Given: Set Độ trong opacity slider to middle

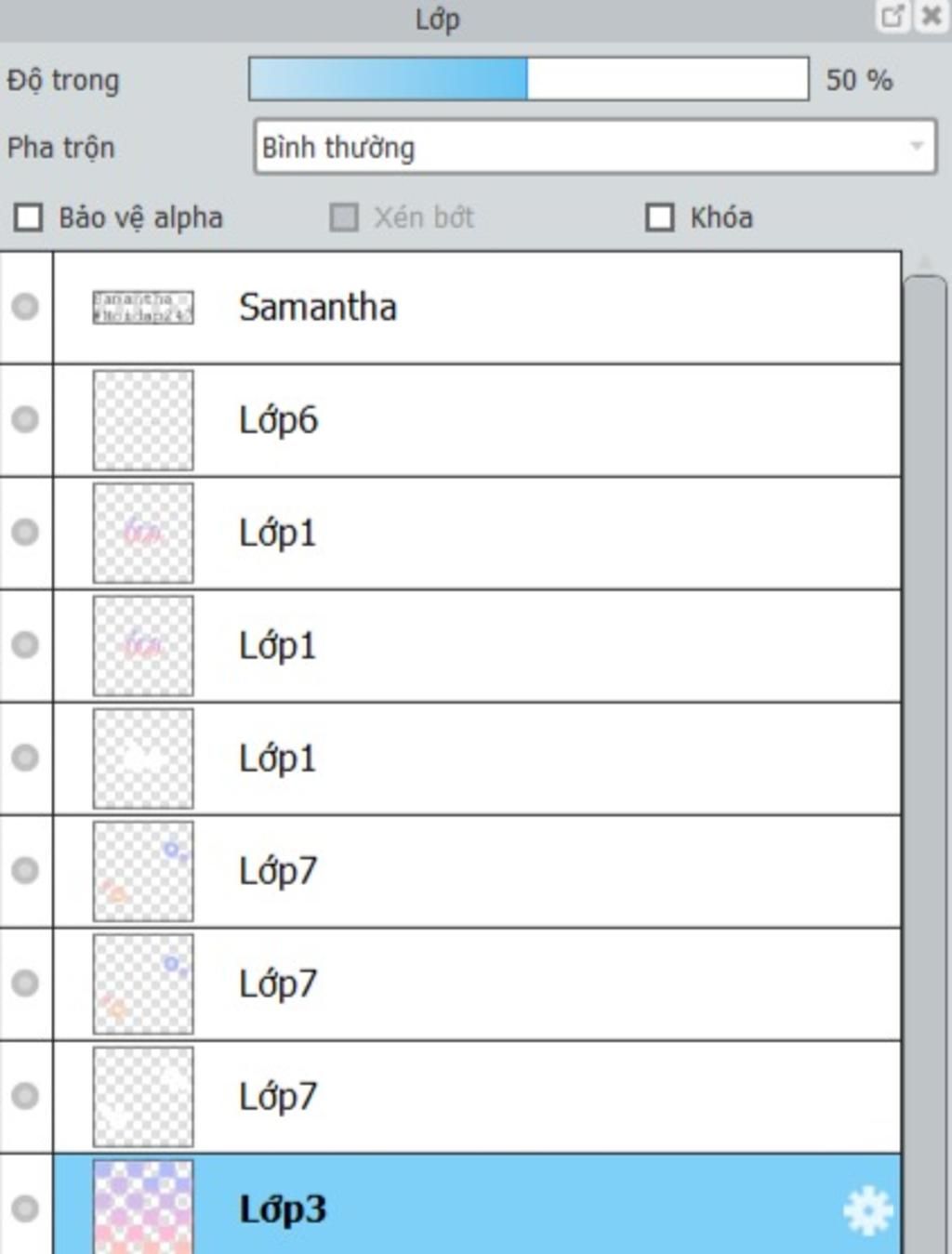Looking at the screenshot, I should pos(528,79).
